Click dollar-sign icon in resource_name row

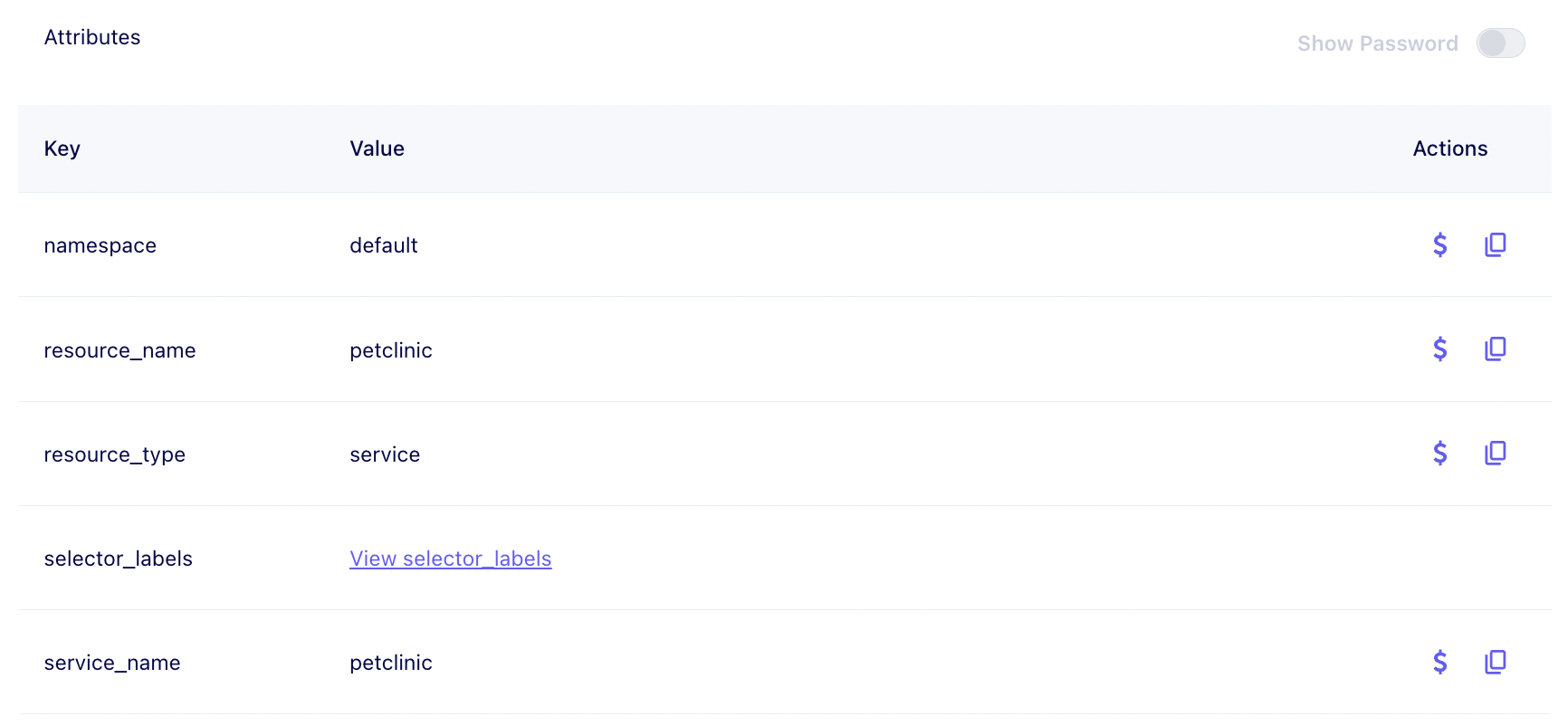(x=1440, y=349)
